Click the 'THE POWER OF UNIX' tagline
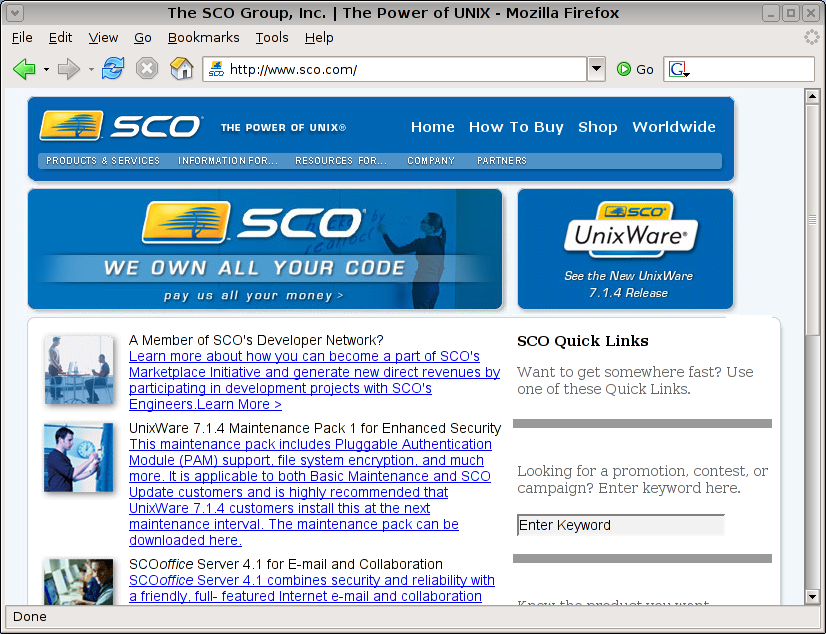 (283, 127)
